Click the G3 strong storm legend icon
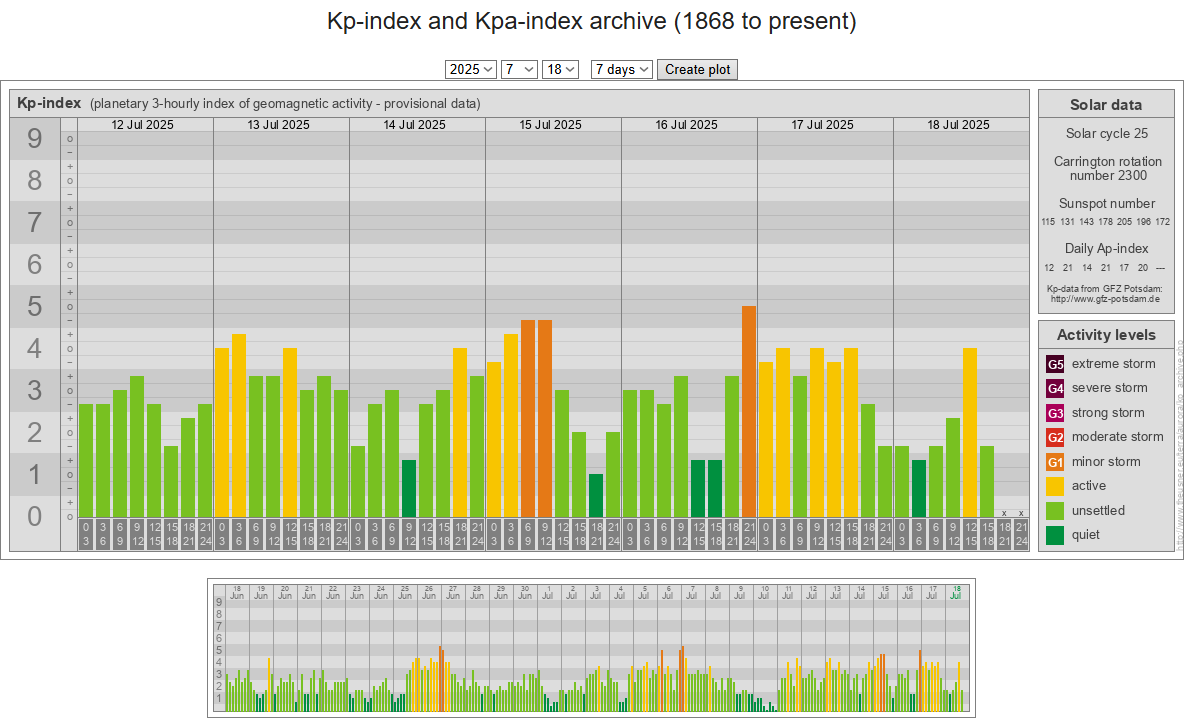1184x718 pixels. coord(1055,413)
